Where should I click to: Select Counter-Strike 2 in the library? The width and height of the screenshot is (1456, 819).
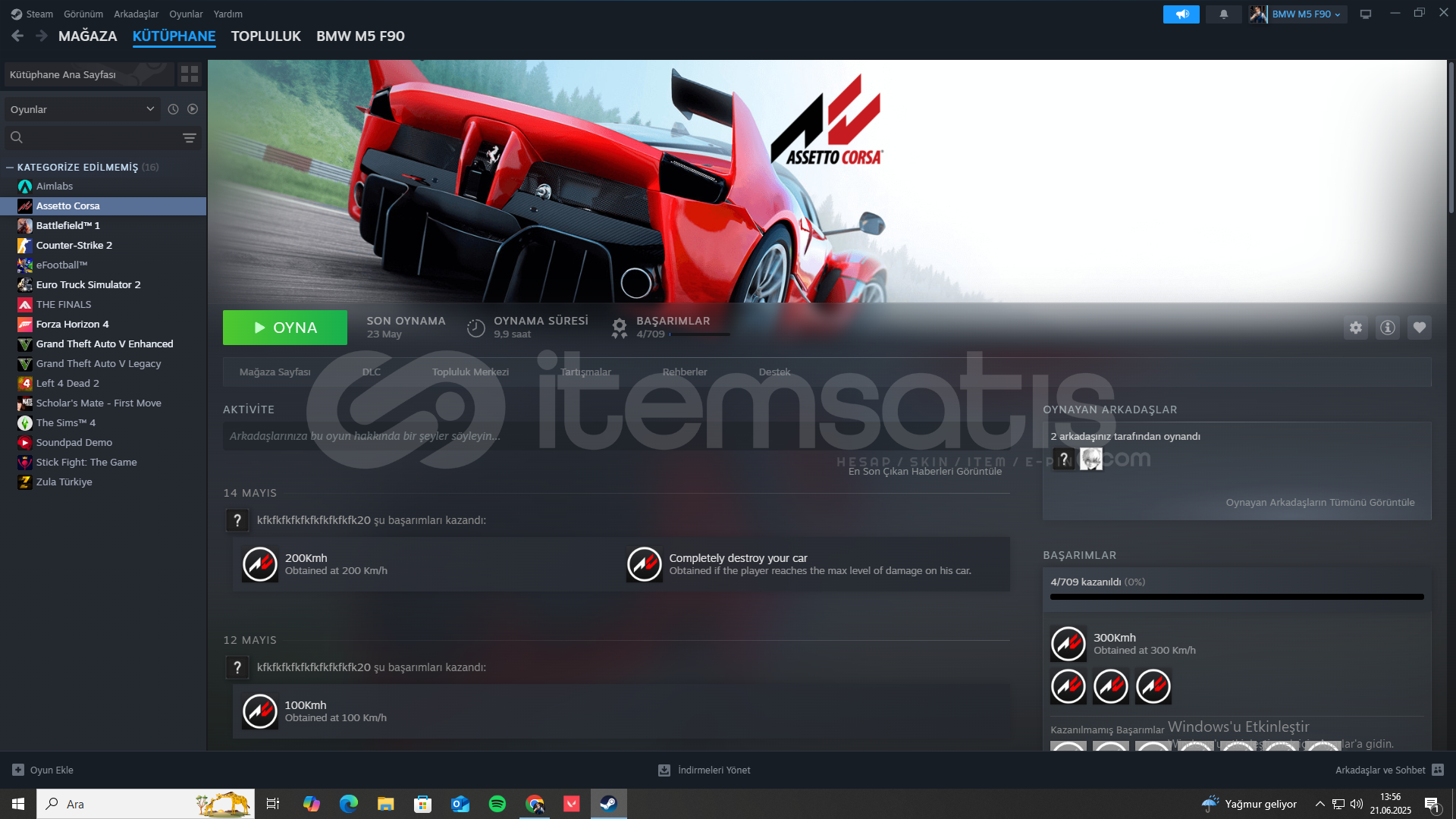pos(103,245)
